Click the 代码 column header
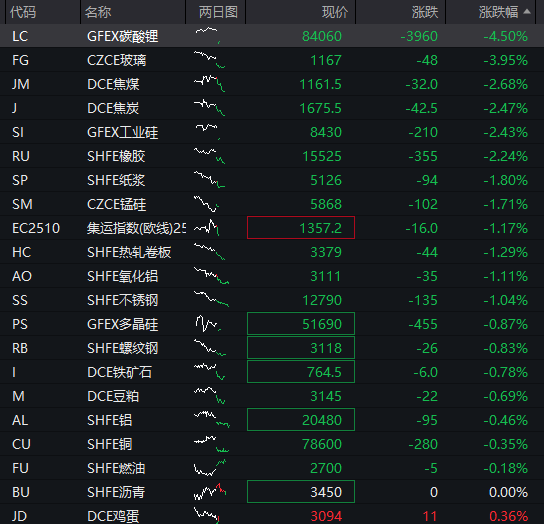 pyautogui.click(x=23, y=12)
